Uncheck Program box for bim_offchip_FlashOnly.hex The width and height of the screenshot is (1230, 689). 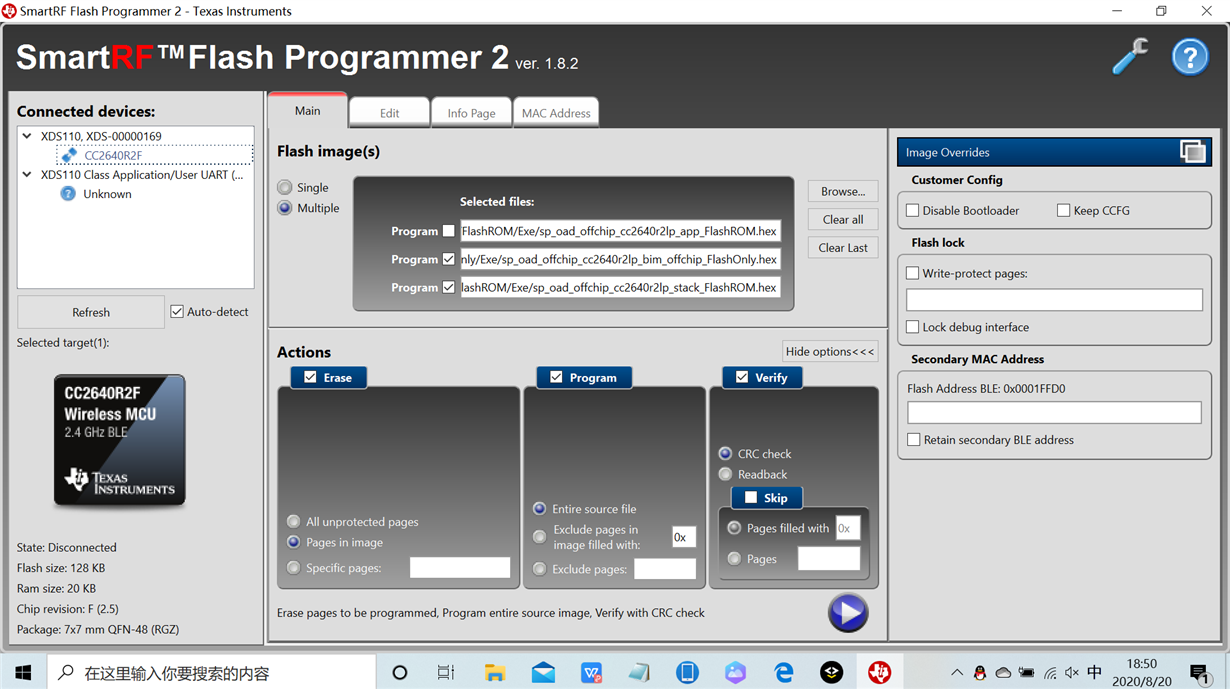tap(448, 259)
